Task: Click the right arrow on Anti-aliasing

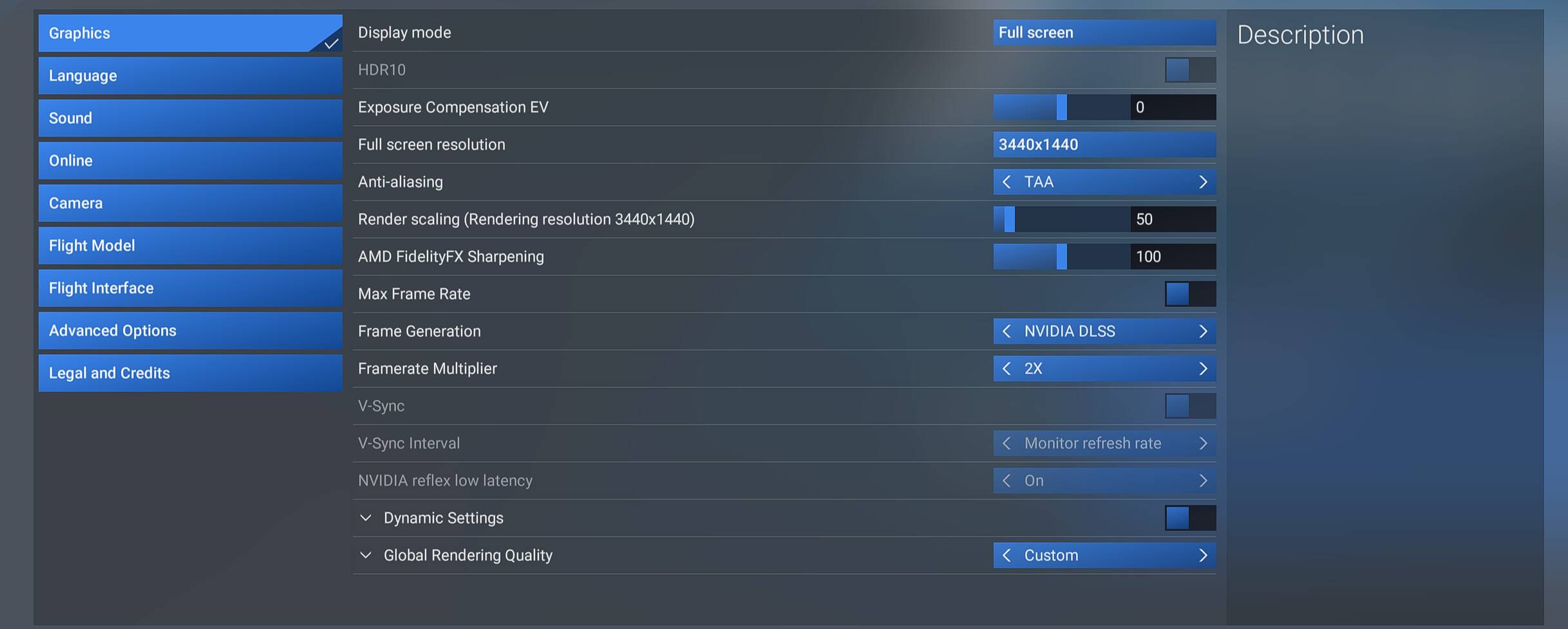Action: coord(1203,182)
